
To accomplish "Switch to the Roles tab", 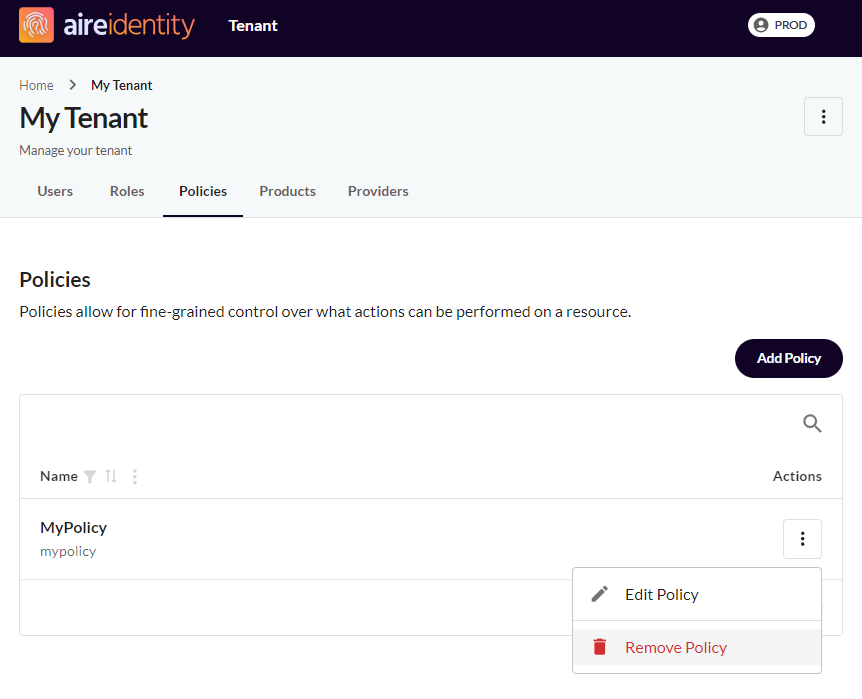I will click(x=127, y=191).
